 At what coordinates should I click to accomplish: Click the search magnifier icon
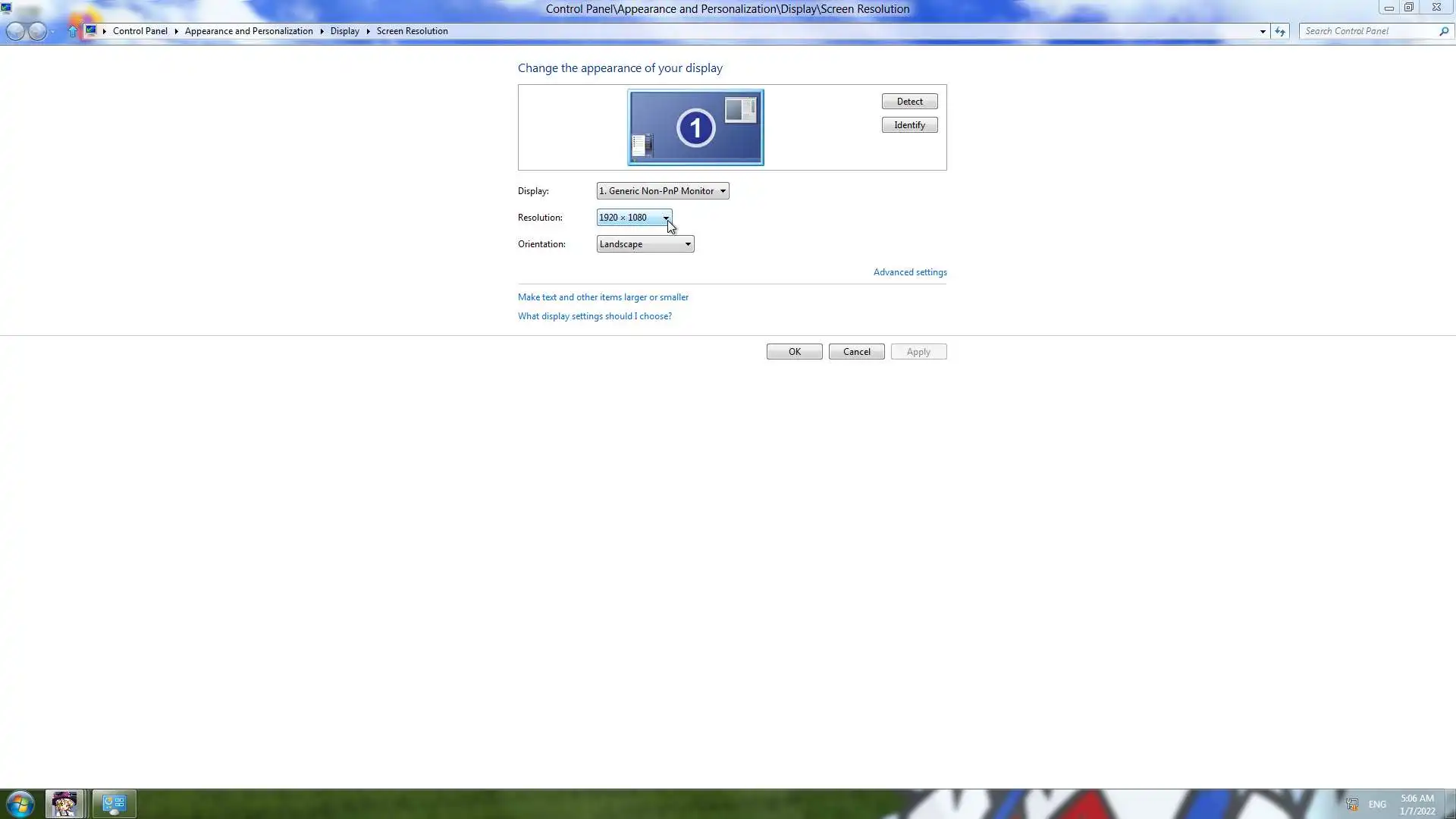tap(1443, 31)
